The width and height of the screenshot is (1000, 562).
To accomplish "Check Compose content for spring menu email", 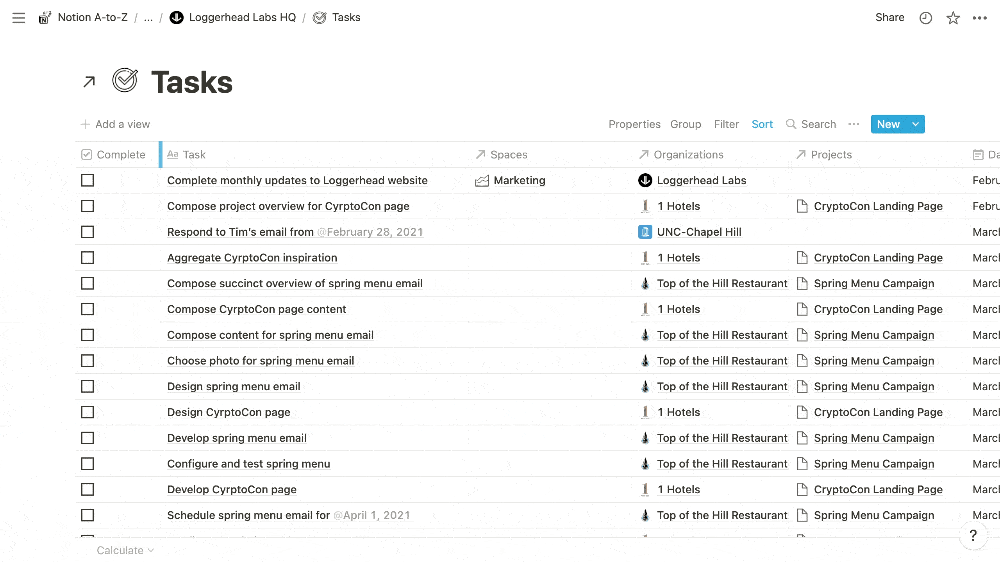I will click(x=87, y=335).
